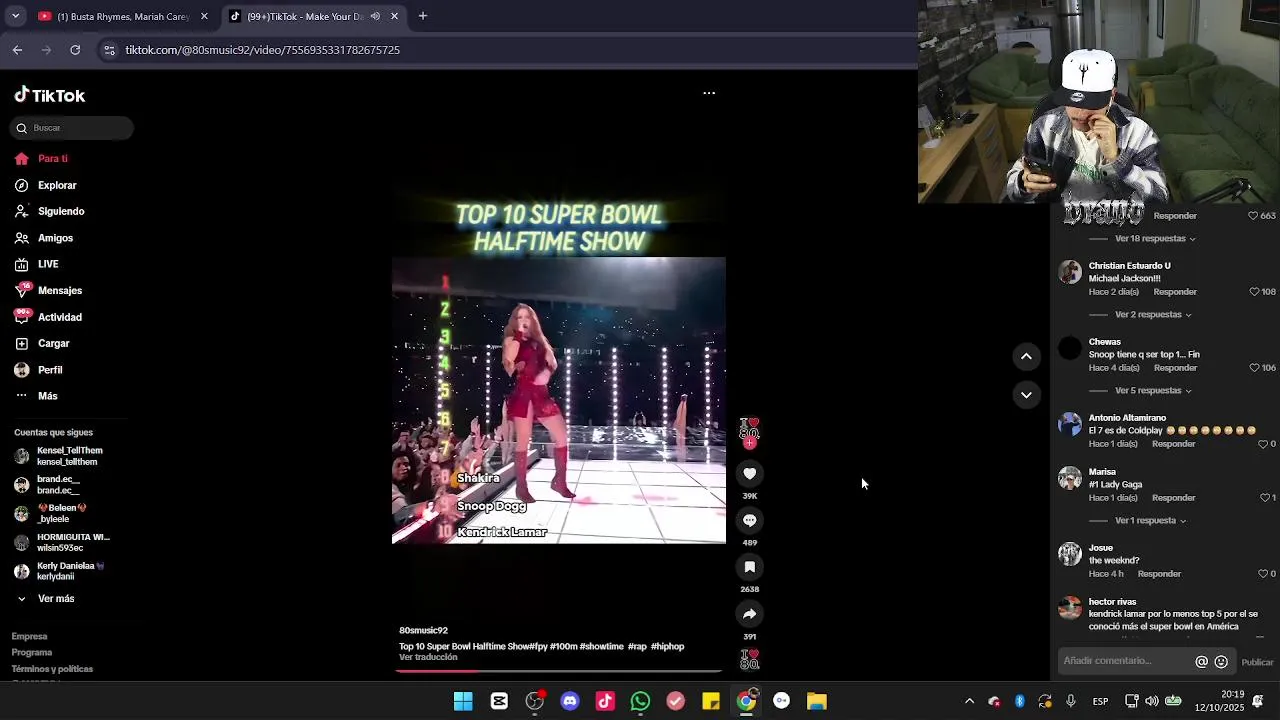Like Chewas's comment

point(1254,368)
